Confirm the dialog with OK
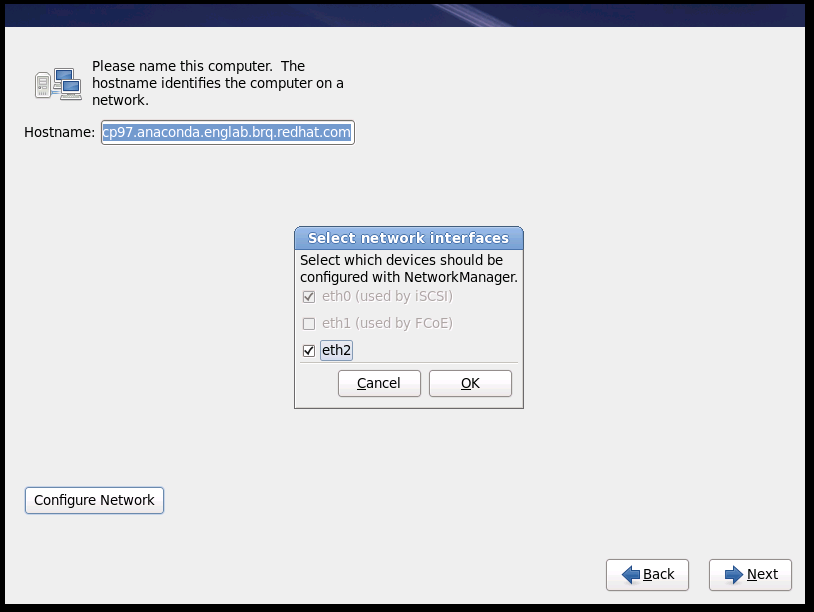Screen dimensions: 814x612 point(470,384)
